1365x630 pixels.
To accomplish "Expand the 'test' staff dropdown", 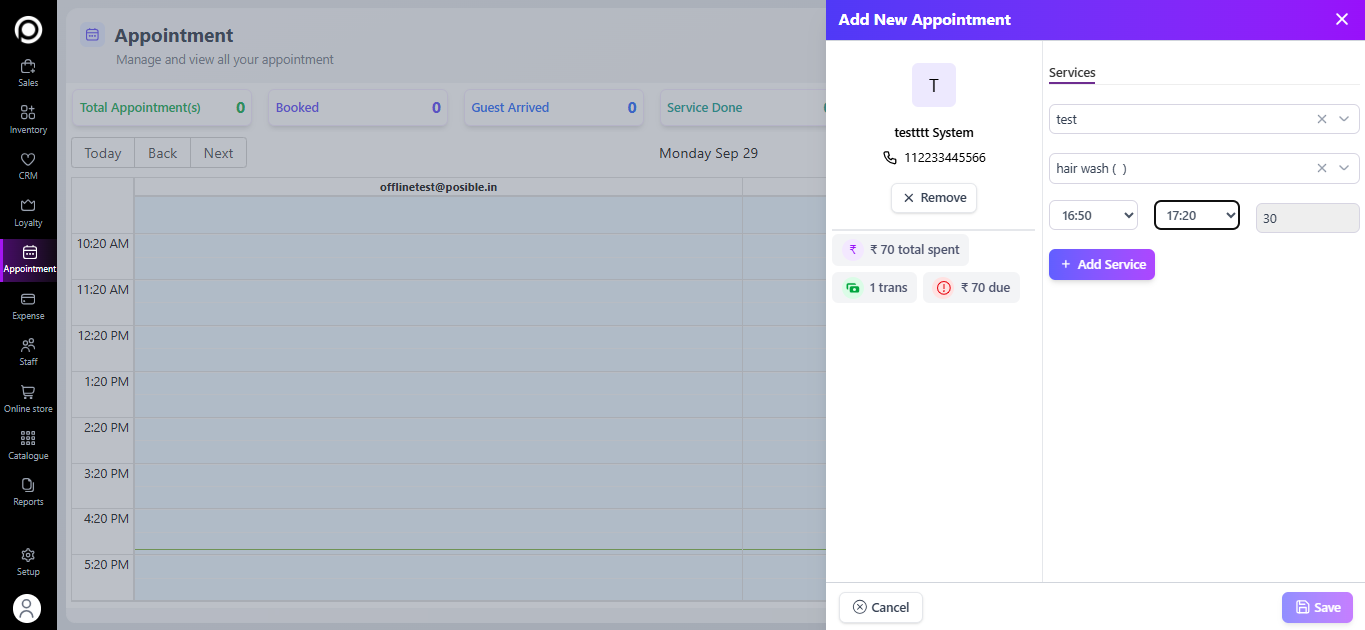I will (1343, 119).
